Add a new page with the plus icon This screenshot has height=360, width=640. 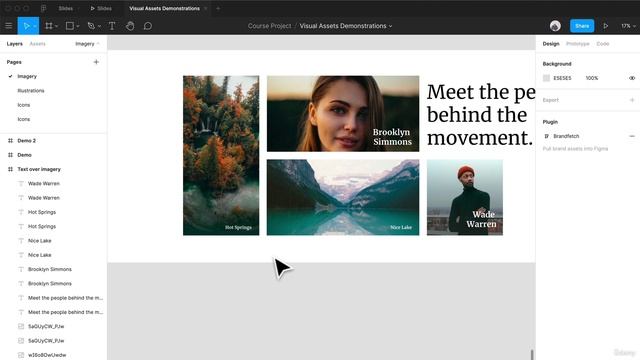click(96, 62)
